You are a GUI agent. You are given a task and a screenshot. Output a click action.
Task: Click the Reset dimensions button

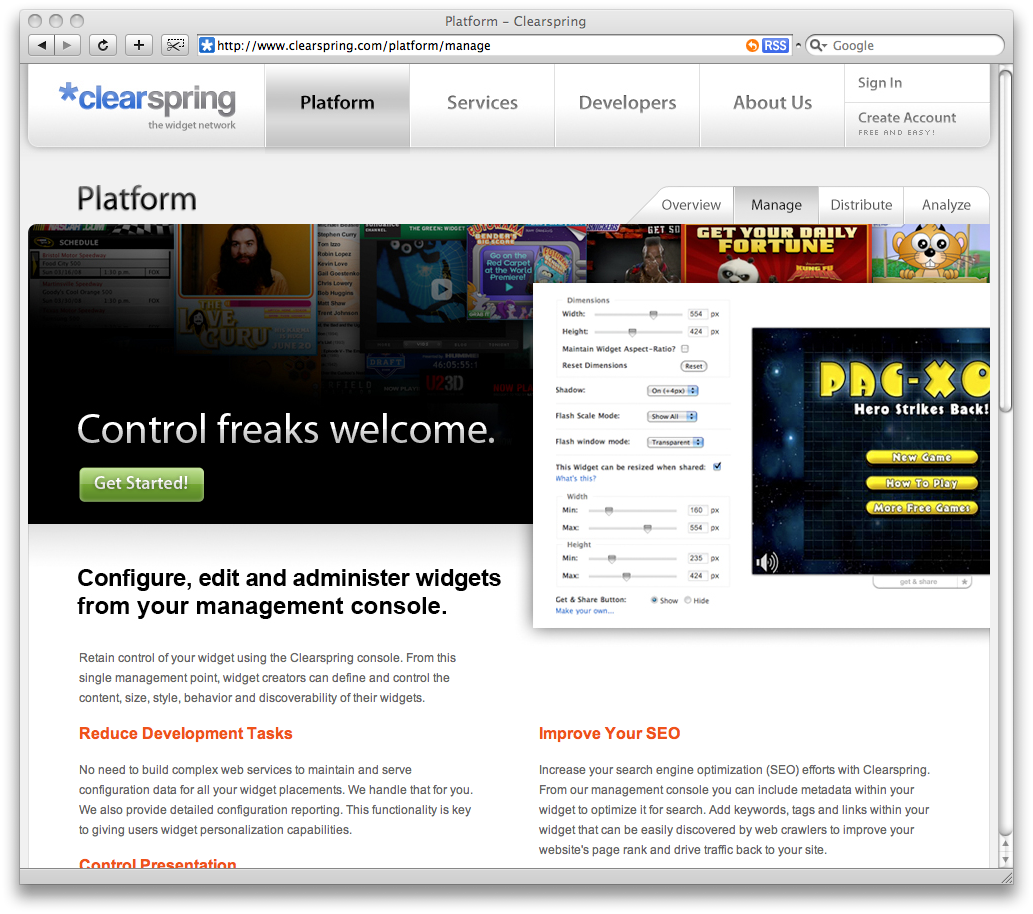pos(693,366)
